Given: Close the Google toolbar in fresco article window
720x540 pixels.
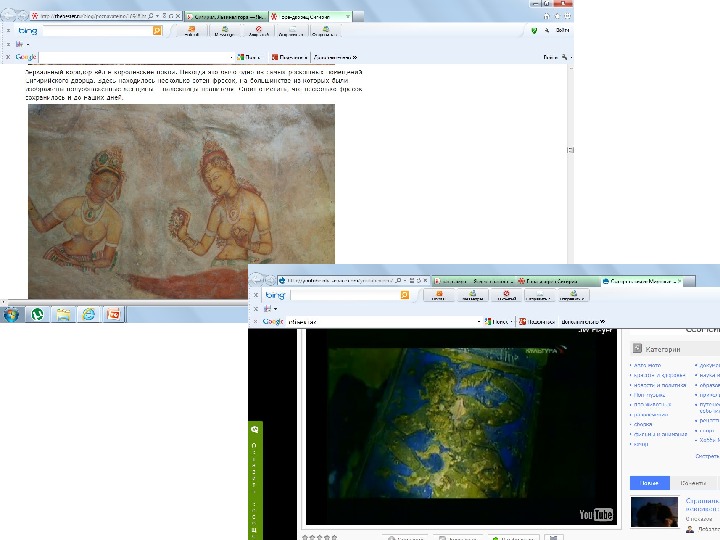Looking at the screenshot, I should click(x=8, y=57).
